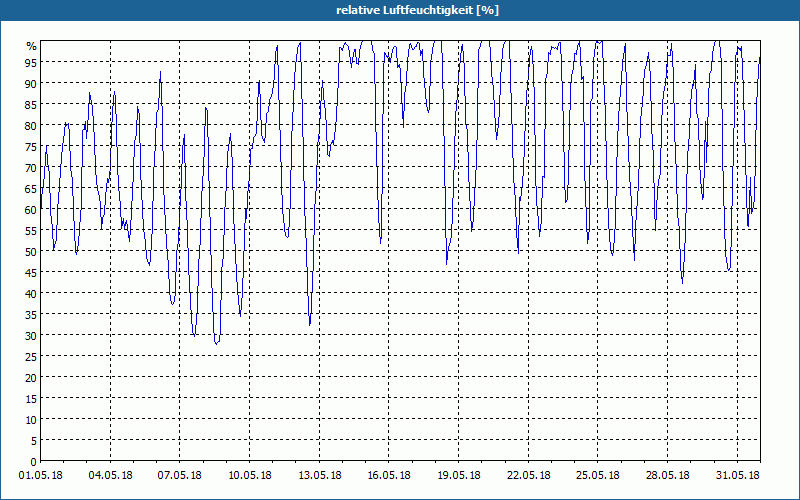Click the y-axis value 85
This screenshot has width=800, height=500.
31,104
